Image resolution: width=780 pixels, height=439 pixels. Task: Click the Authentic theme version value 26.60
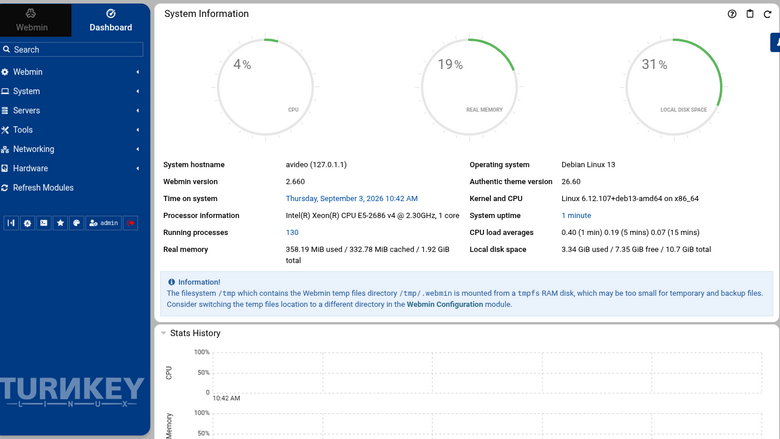(x=571, y=181)
